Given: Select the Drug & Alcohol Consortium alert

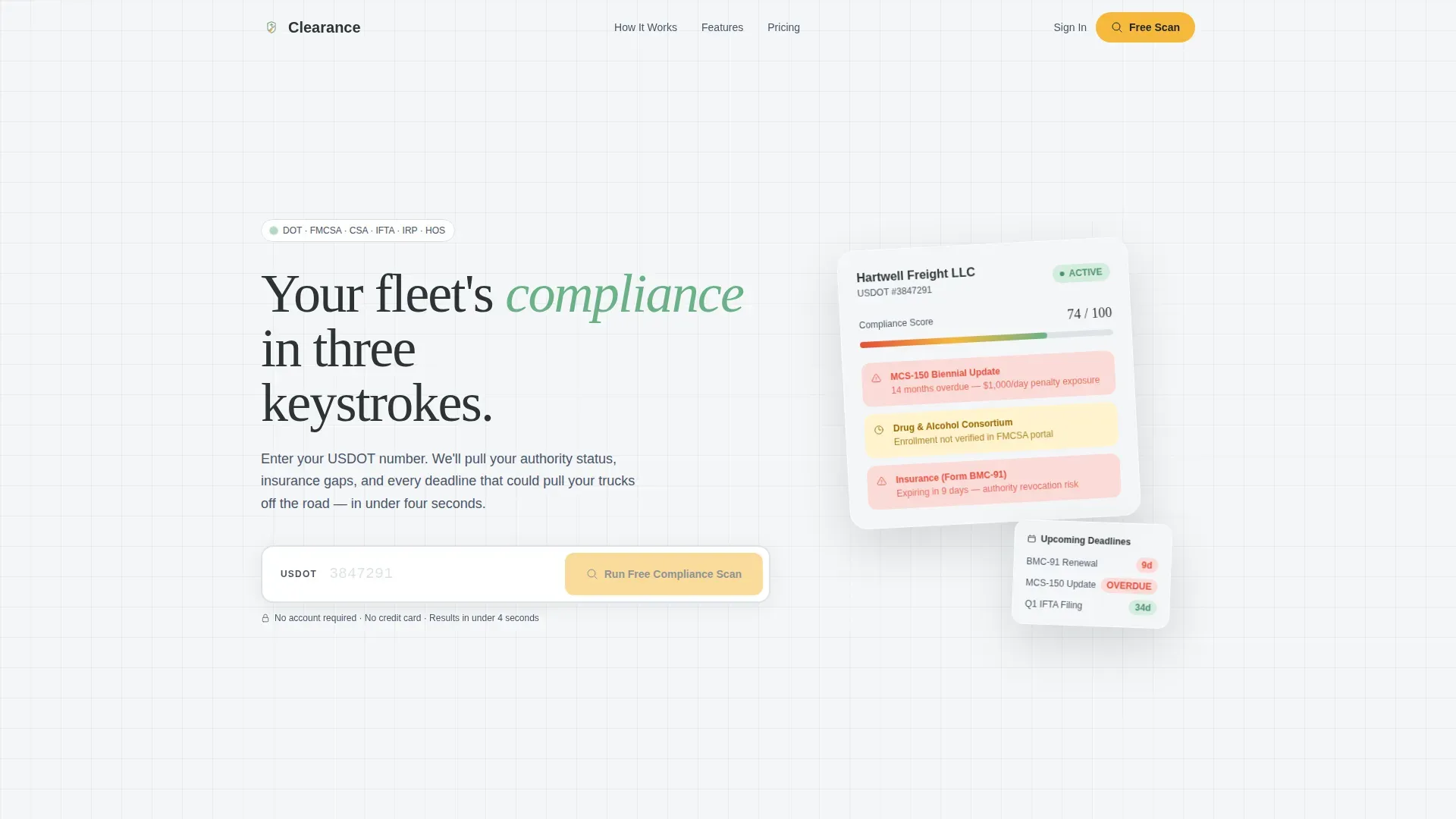Looking at the screenshot, I should 991,430.
